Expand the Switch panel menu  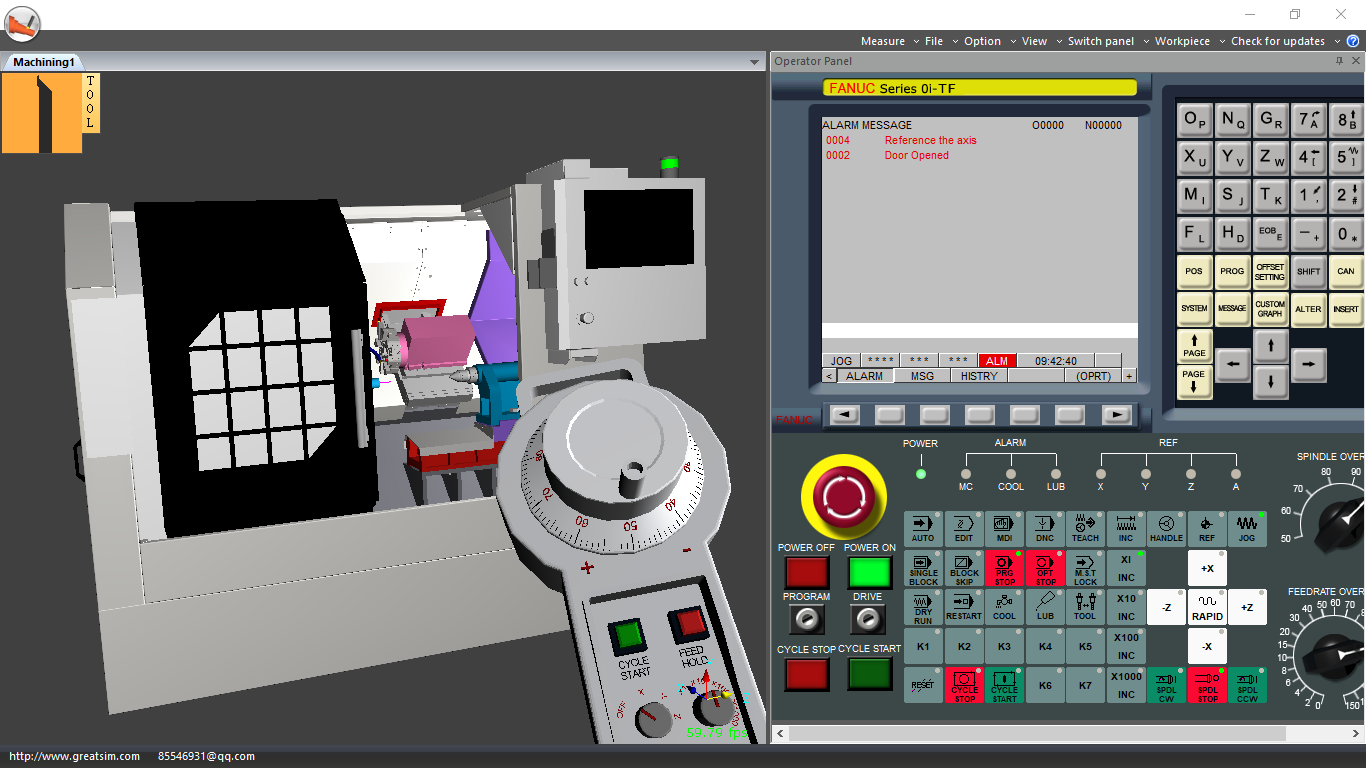tap(1100, 41)
